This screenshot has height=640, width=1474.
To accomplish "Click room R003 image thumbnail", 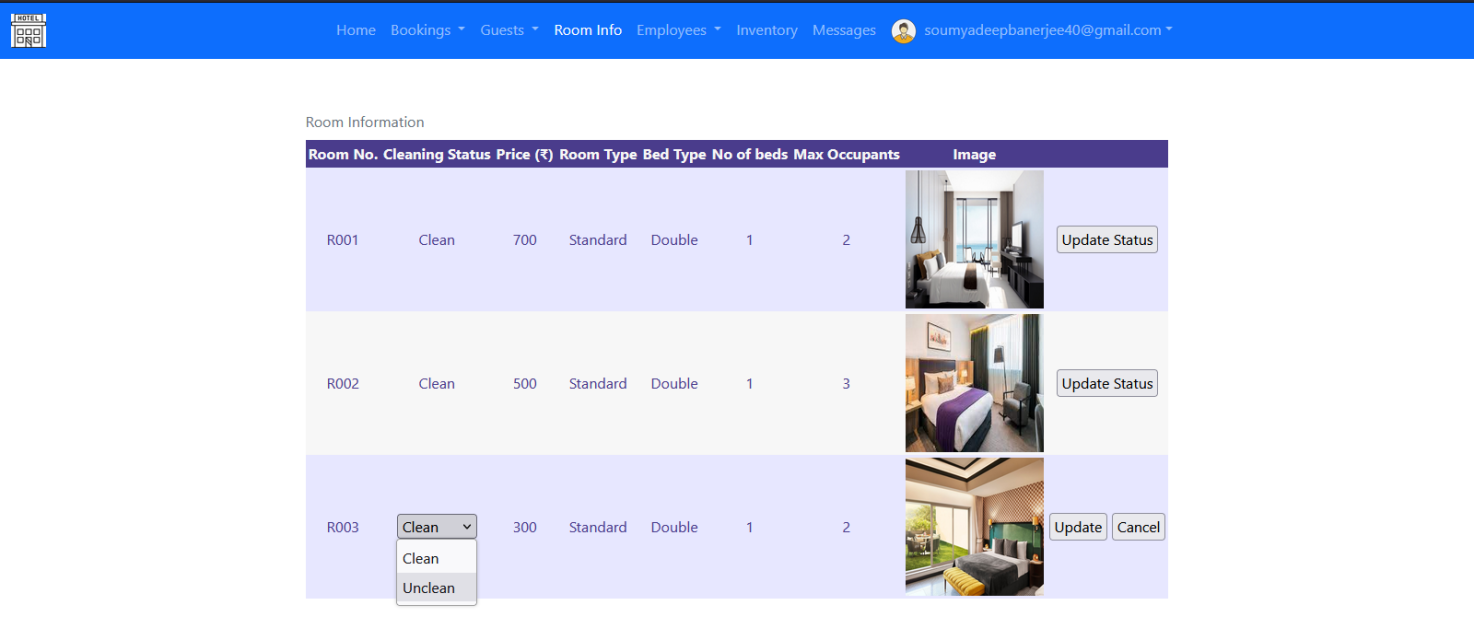I will click(x=974, y=527).
